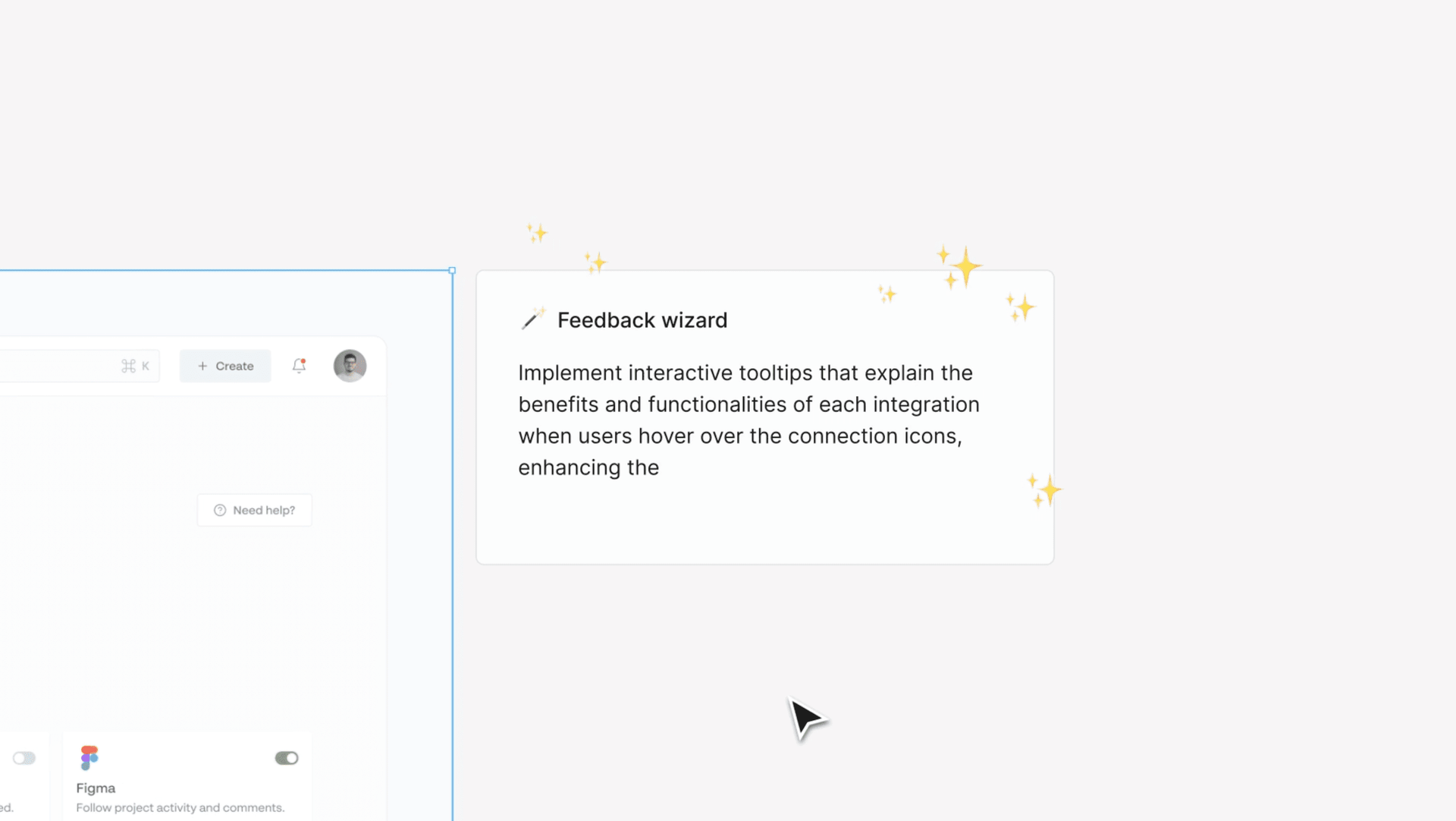The height and width of the screenshot is (821, 1456).
Task: Open the Feedback wizard card
Action: [x=764, y=417]
